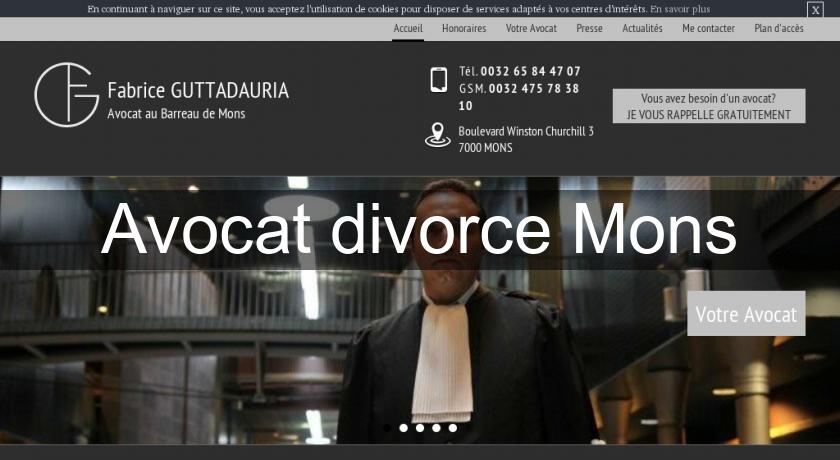The height and width of the screenshot is (460, 840).
Task: Click the Fabrice GUTTADAURIA site title
Action: (x=198, y=91)
